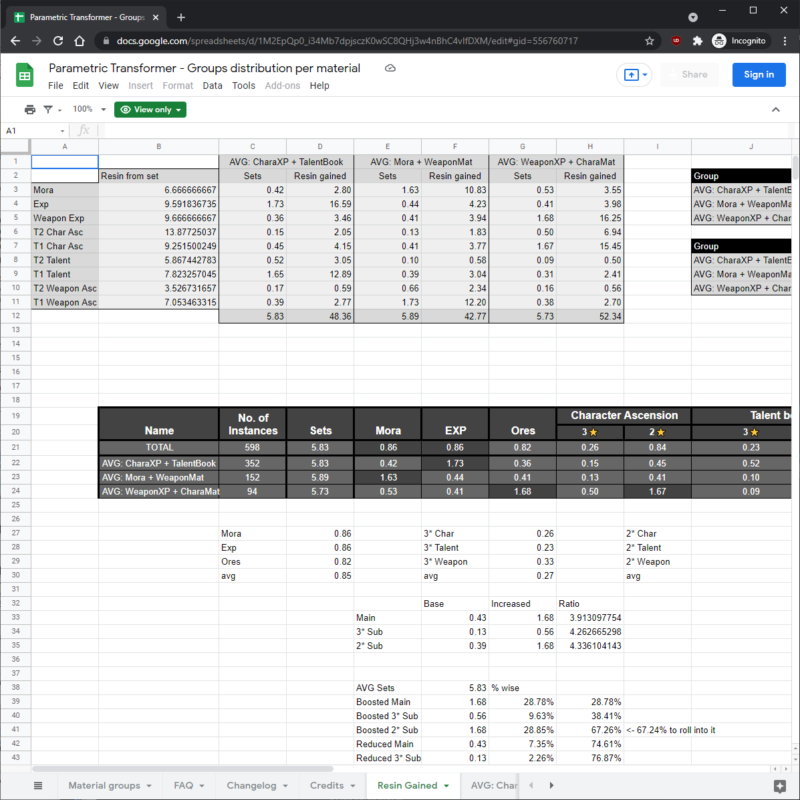Switch to the FAQ sheet tab

click(185, 785)
